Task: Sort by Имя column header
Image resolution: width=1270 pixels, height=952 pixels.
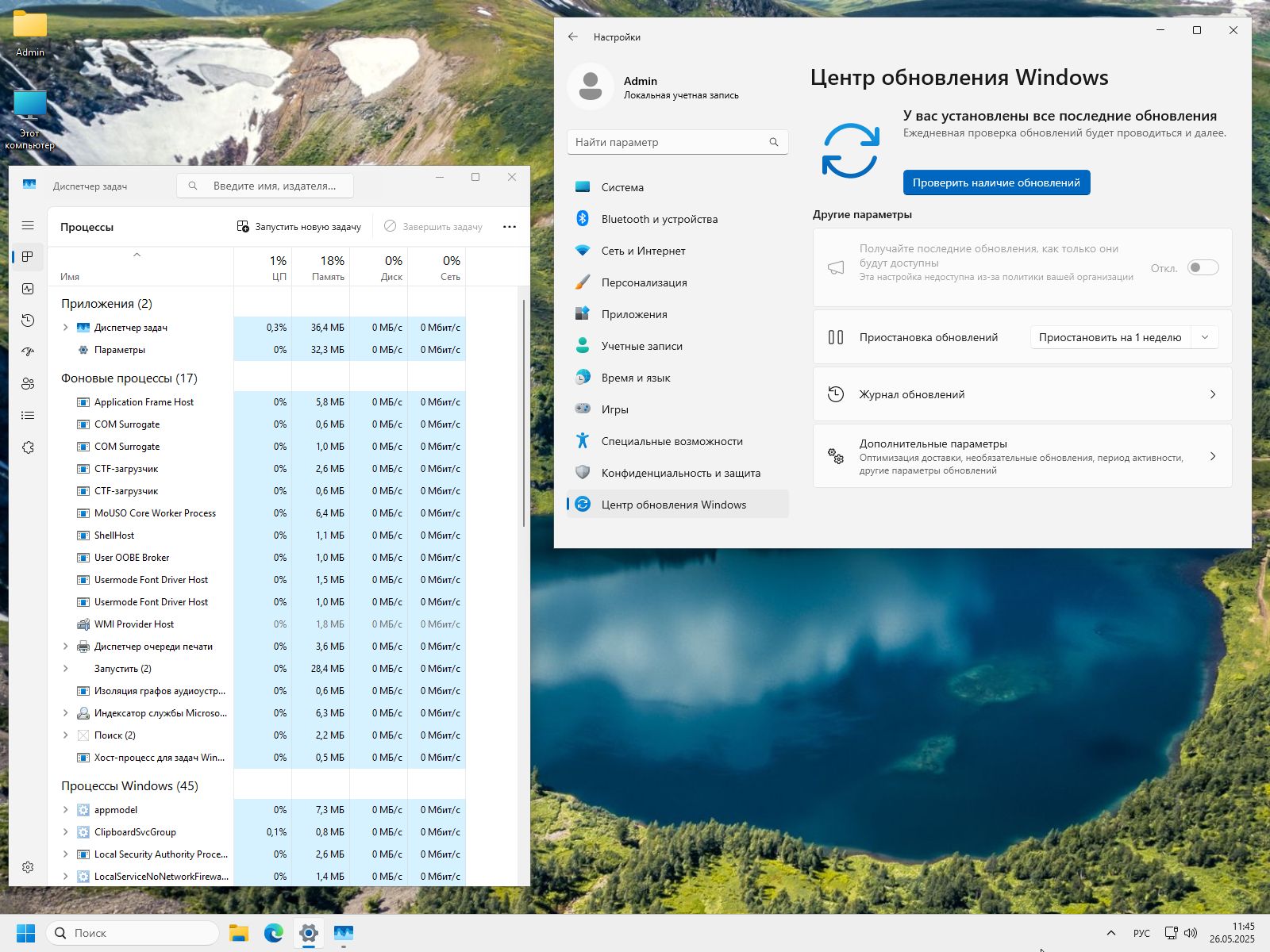Action: [x=140, y=267]
